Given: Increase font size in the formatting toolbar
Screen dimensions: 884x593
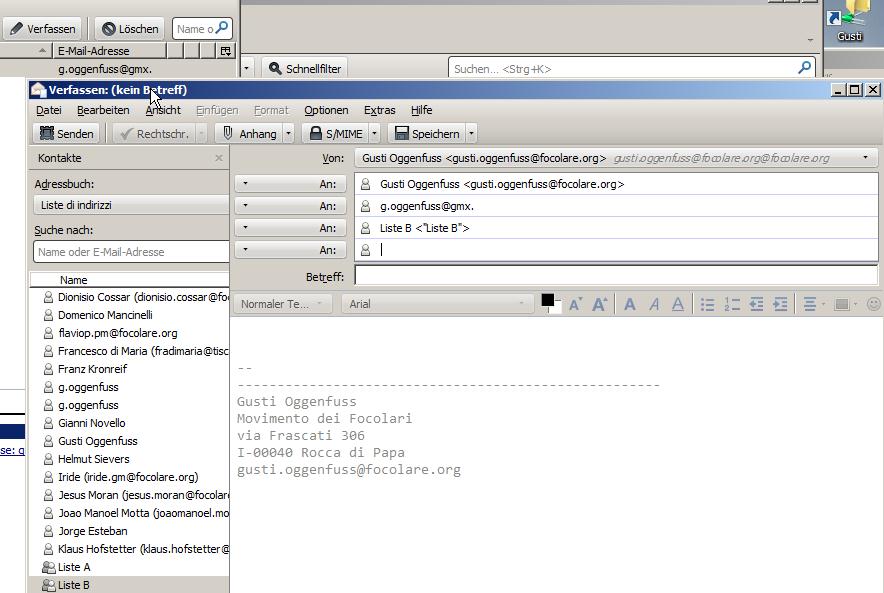Looking at the screenshot, I should (x=599, y=304).
